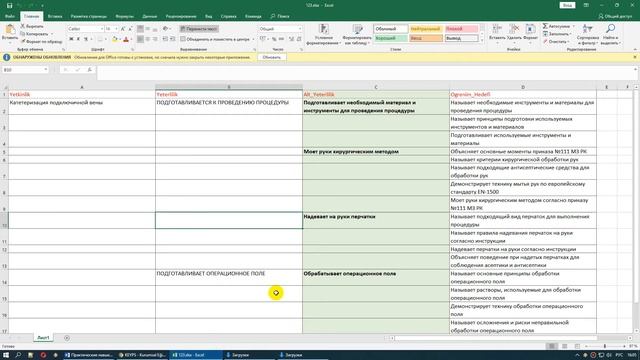640x360 pixels.
Task: Click the Обновить button in update bar
Action: coord(271,58)
